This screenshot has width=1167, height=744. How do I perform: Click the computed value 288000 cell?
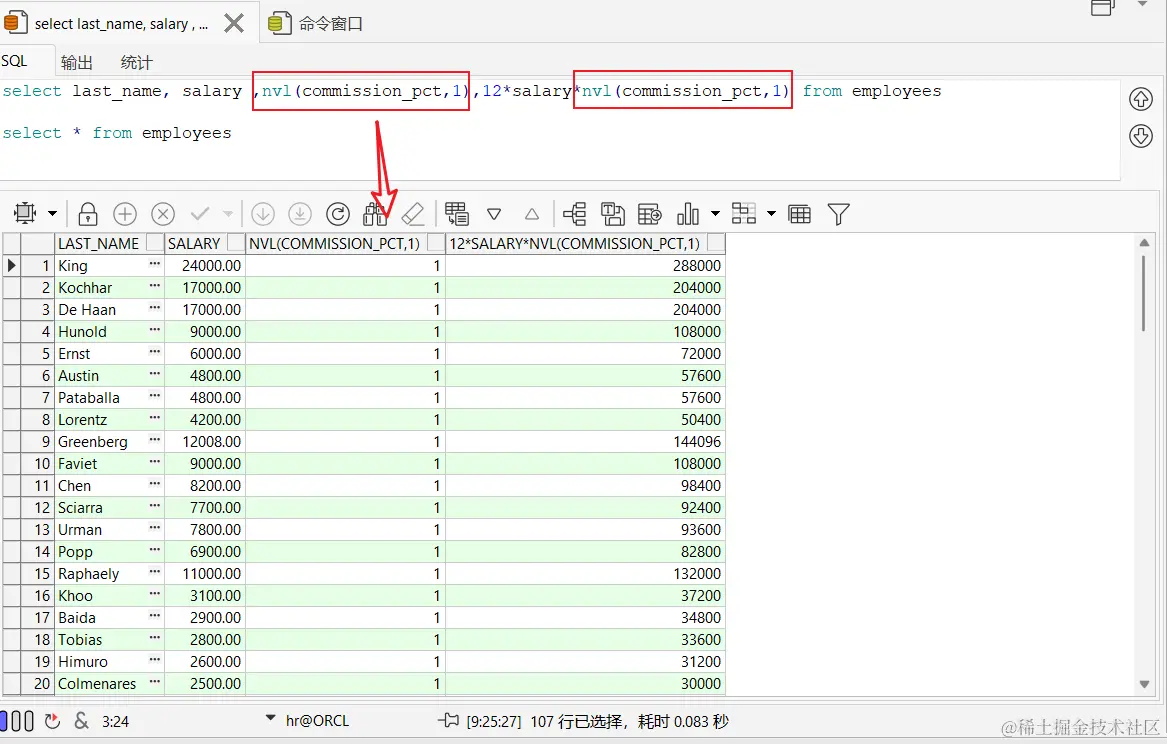(585, 265)
